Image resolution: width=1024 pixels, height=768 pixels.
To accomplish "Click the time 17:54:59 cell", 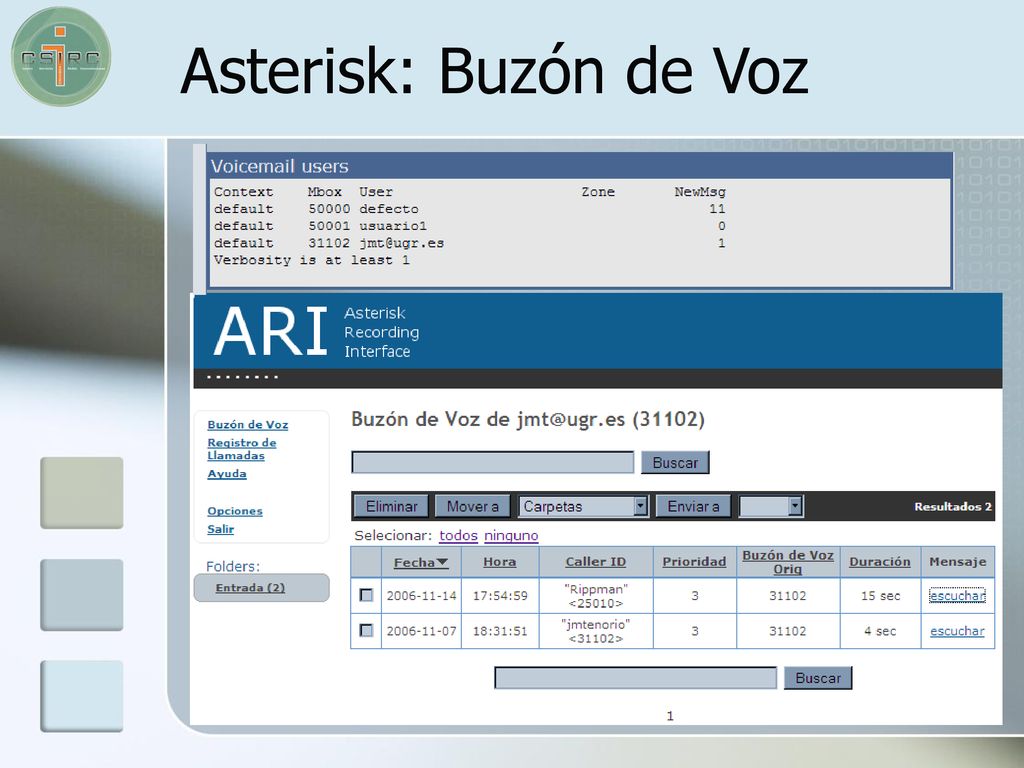I will tap(500, 596).
